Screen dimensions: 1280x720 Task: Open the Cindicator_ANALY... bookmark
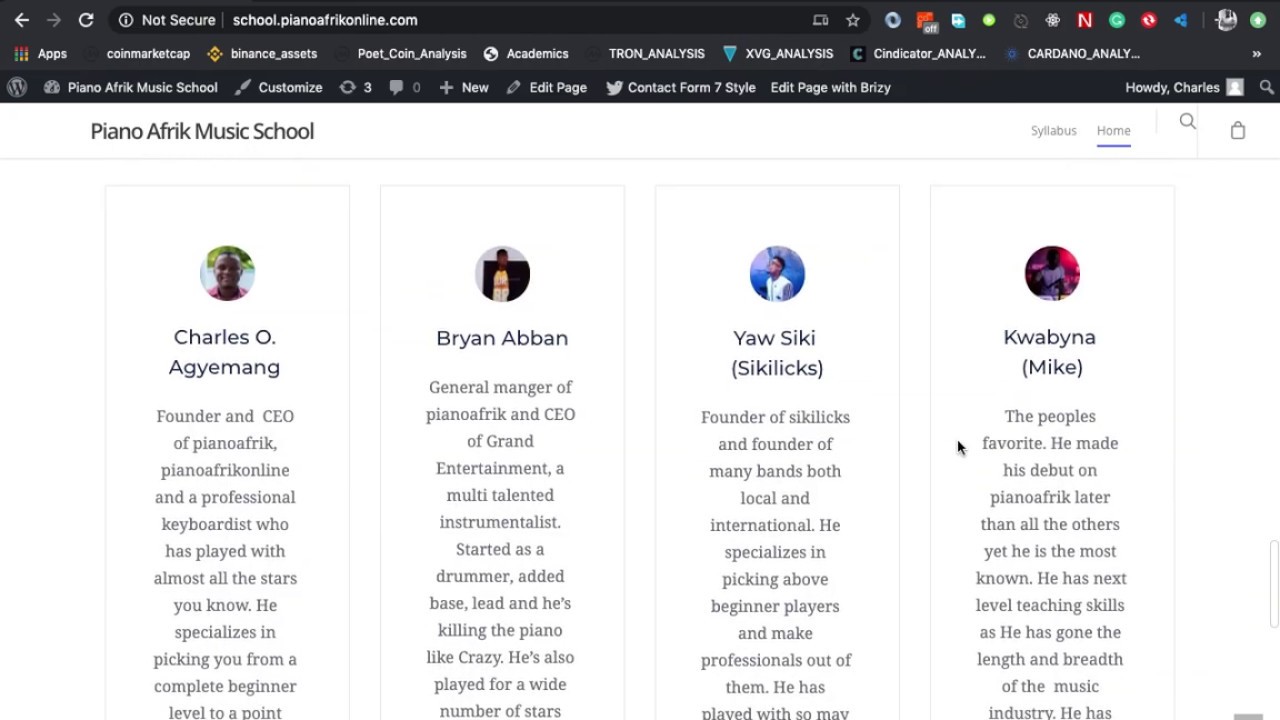tap(918, 54)
